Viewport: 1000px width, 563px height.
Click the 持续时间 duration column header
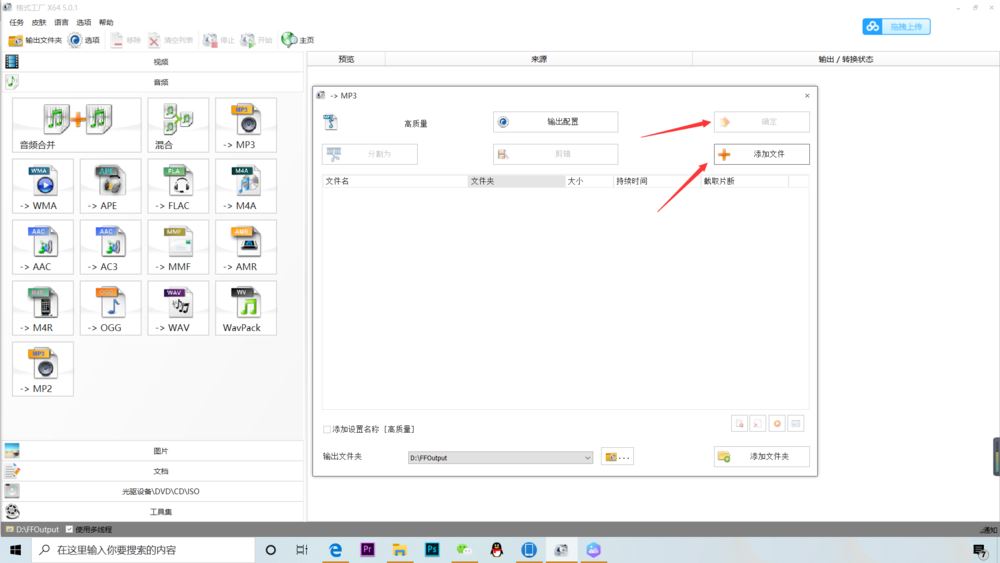pyautogui.click(x=656, y=181)
